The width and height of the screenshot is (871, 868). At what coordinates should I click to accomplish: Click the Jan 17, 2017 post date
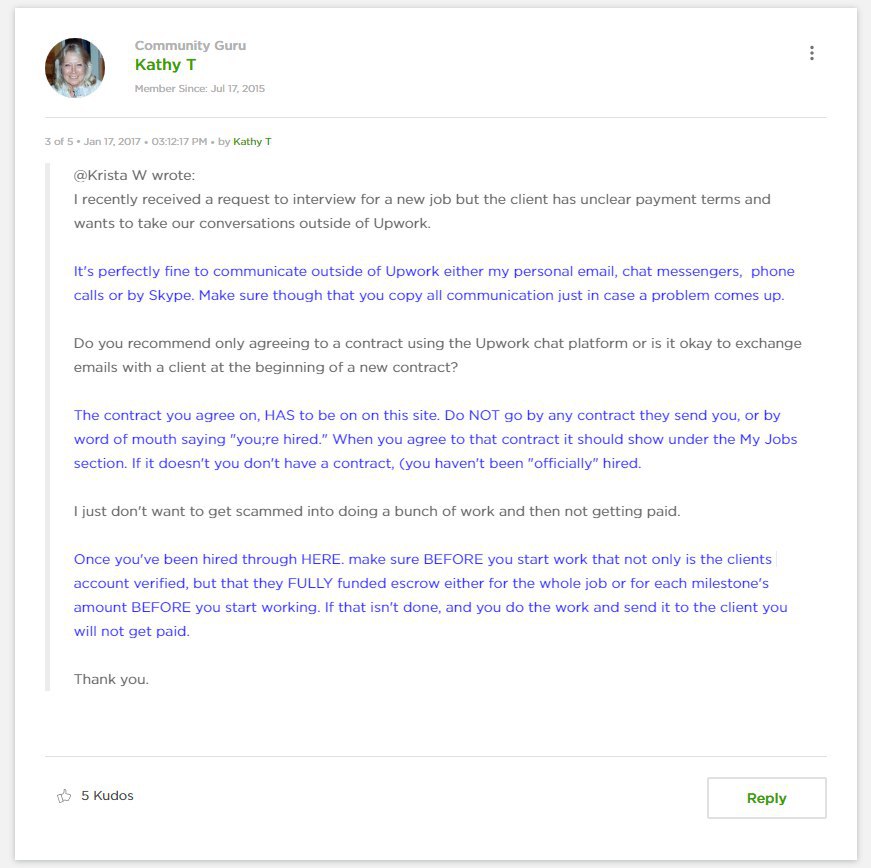coord(112,142)
